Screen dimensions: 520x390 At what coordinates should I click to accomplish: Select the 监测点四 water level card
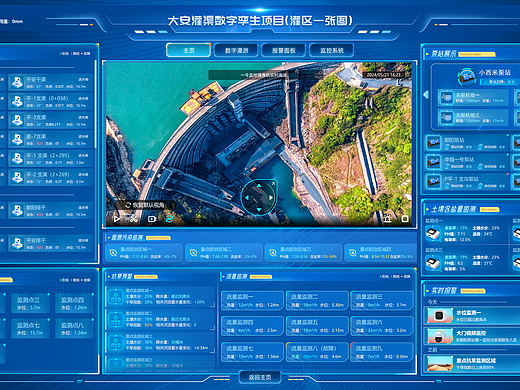tap(74, 303)
